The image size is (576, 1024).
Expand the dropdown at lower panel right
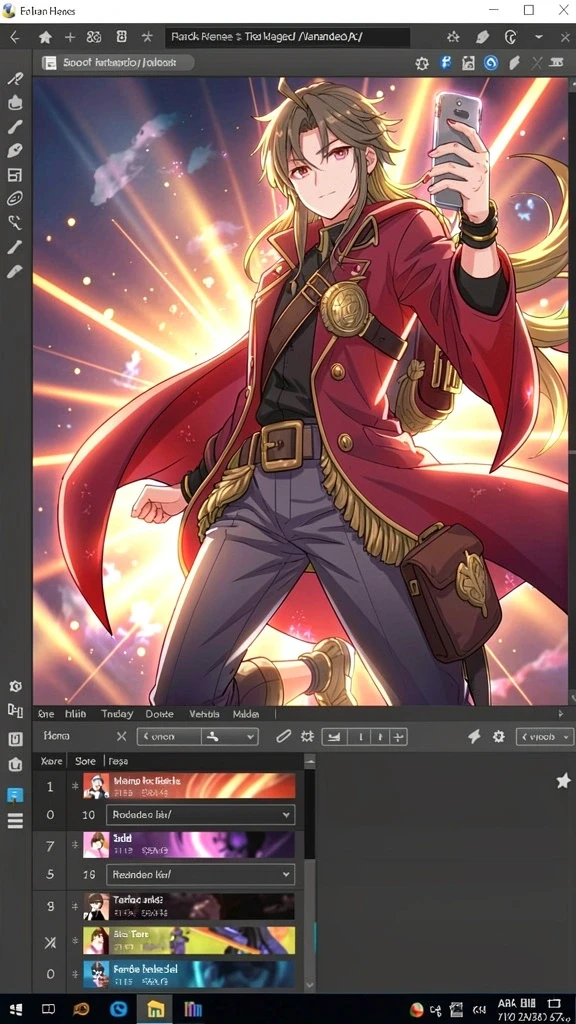[545, 737]
